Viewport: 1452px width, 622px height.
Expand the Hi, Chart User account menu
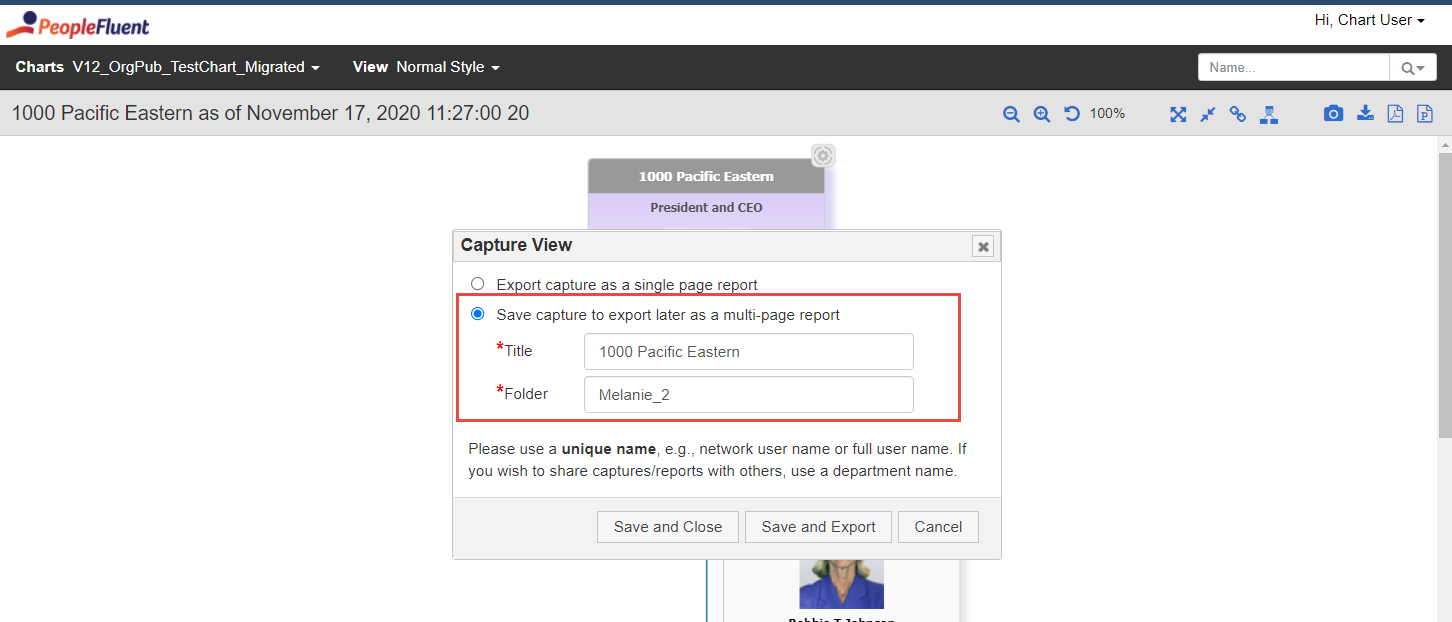(x=1369, y=19)
